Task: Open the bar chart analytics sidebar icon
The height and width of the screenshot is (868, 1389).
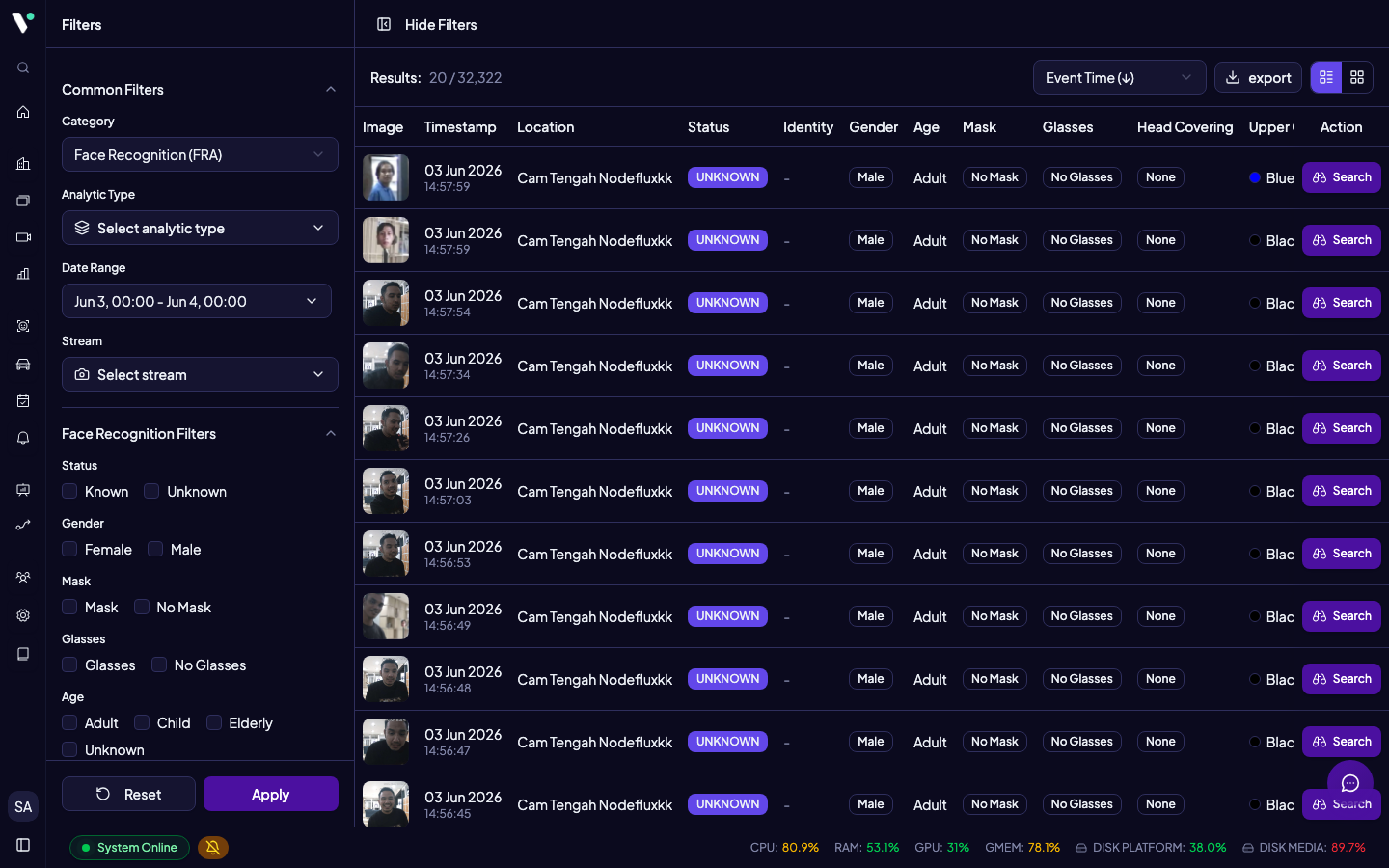Action: (x=23, y=274)
